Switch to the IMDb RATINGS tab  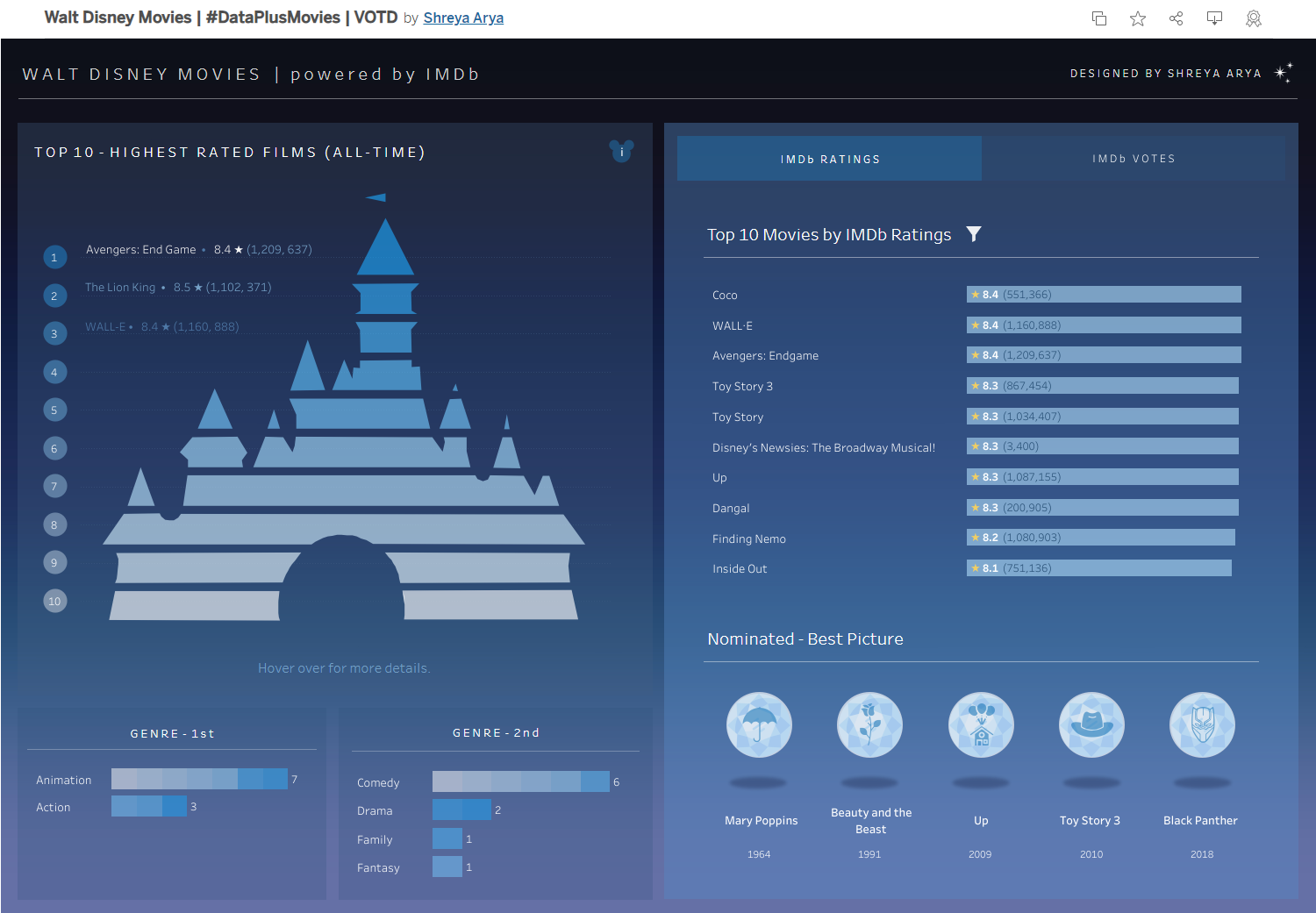click(830, 159)
